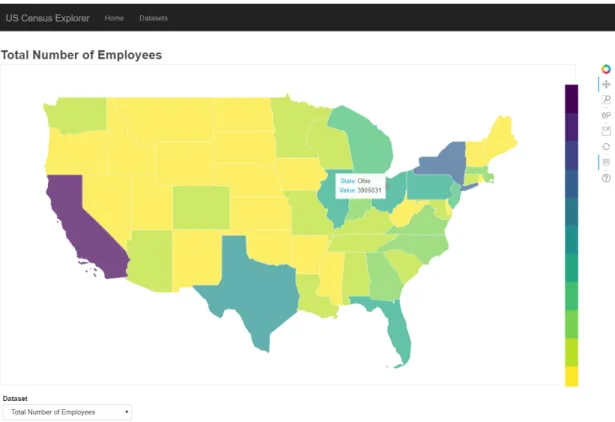Open the Home nav link

pyautogui.click(x=114, y=18)
